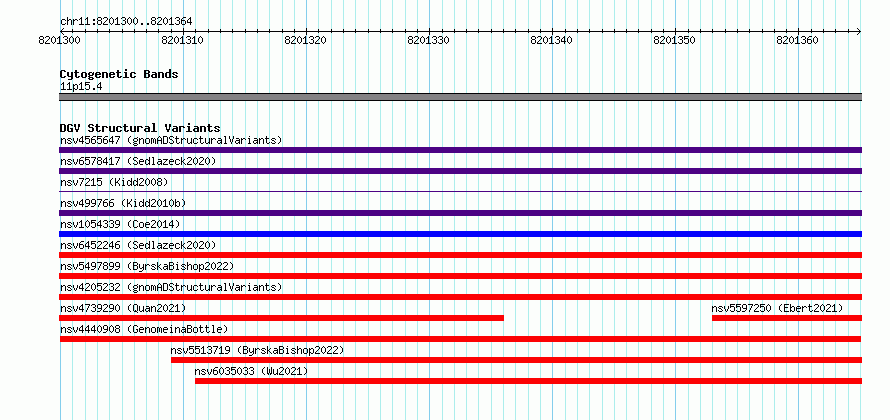The width and height of the screenshot is (890, 420).
Task: Select the red nsv5497899 variant bar
Action: (x=460, y=276)
